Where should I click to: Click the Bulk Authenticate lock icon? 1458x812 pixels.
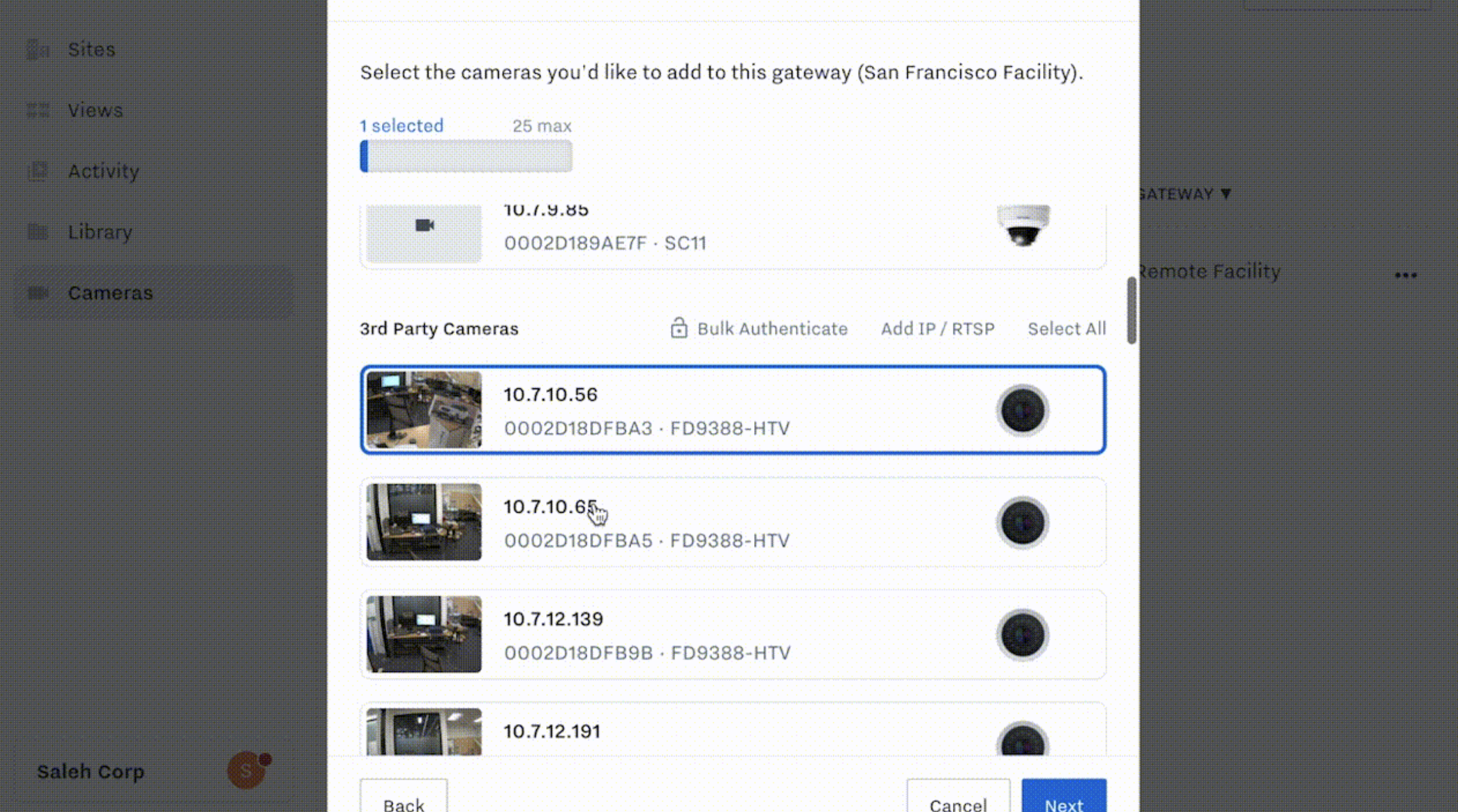tap(679, 328)
